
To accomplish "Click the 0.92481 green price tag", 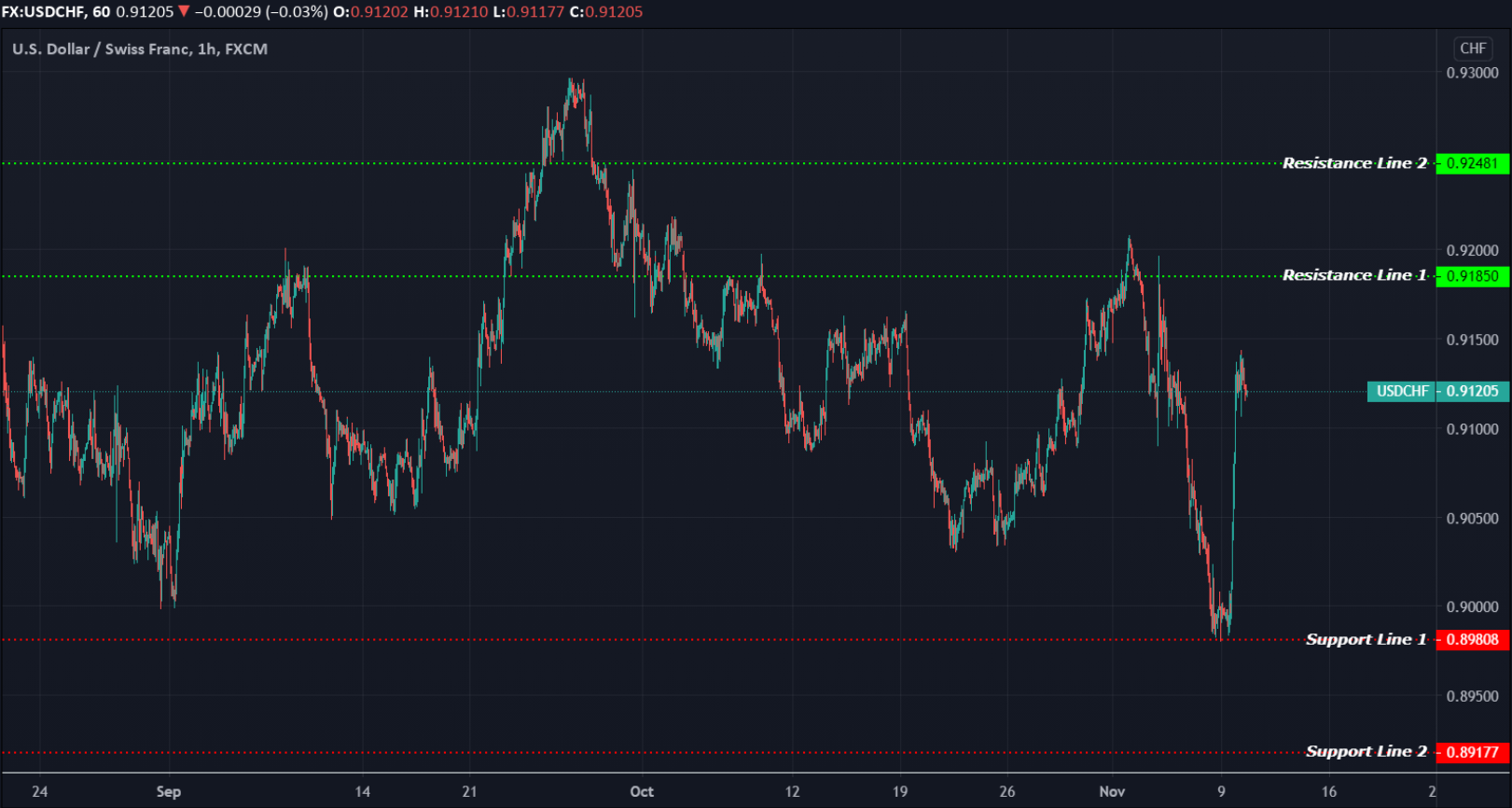I will (x=1473, y=163).
